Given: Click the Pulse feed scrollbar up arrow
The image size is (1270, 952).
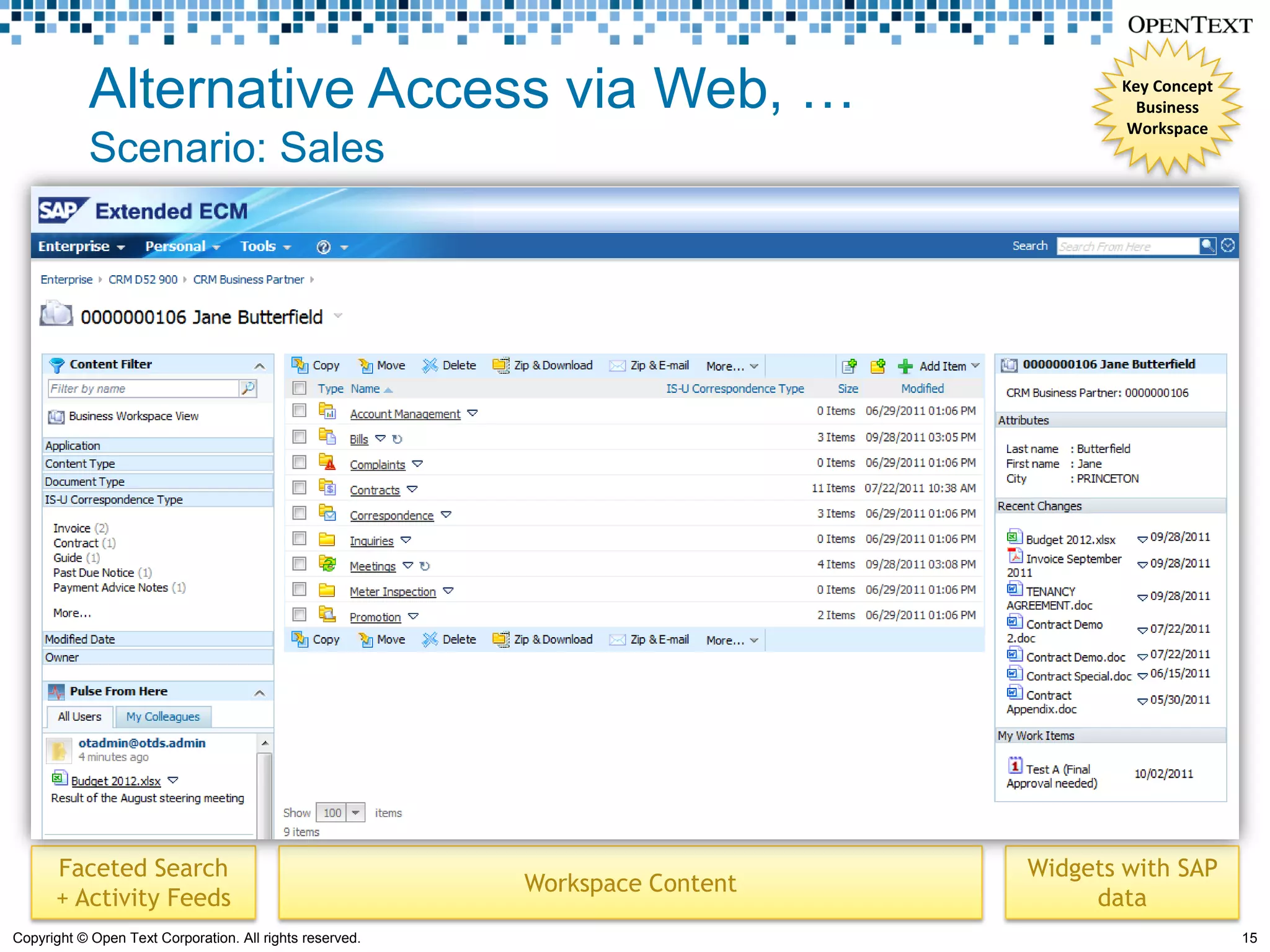Looking at the screenshot, I should (265, 743).
